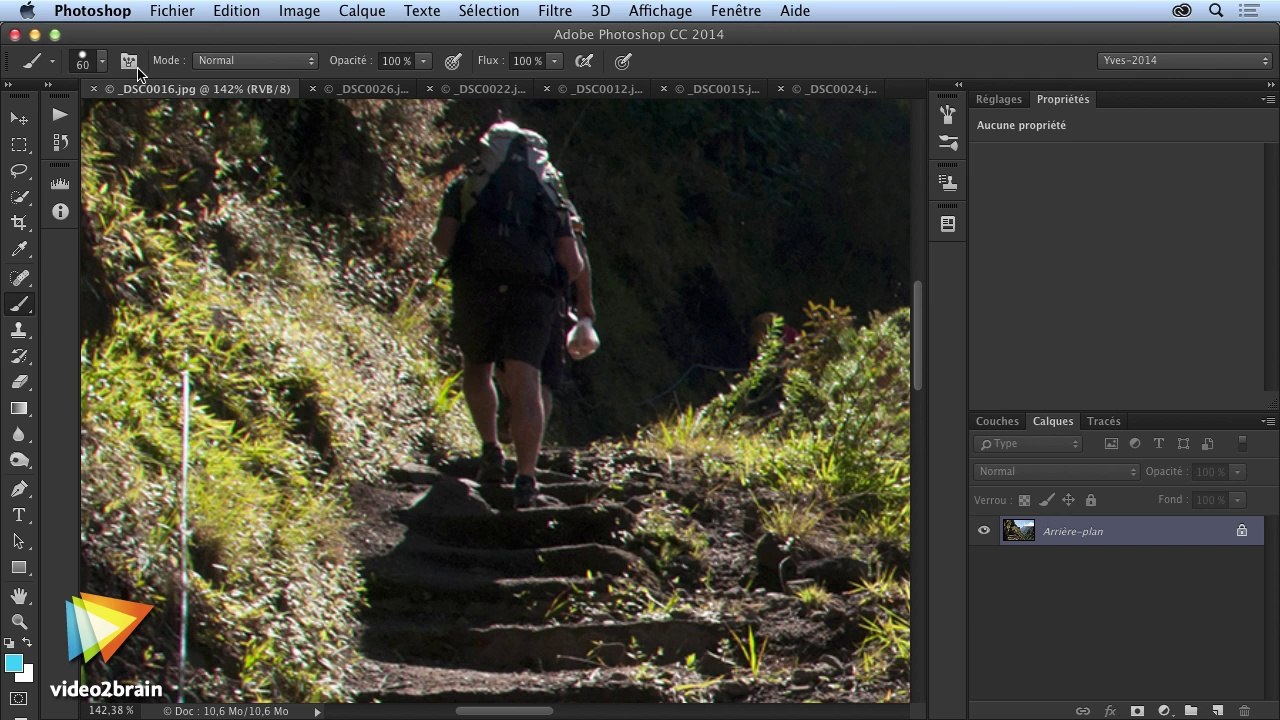This screenshot has height=720, width=1280.
Task: Switch to the Tracés tab
Action: tap(1104, 421)
